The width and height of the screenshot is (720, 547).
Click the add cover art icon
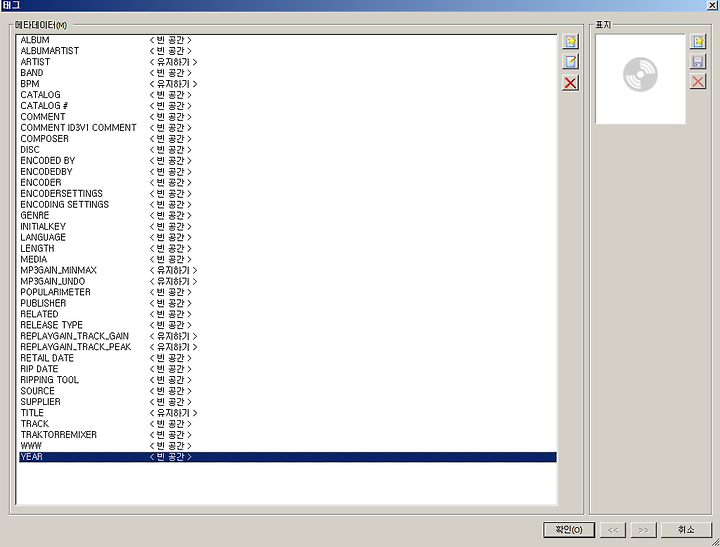(x=698, y=42)
